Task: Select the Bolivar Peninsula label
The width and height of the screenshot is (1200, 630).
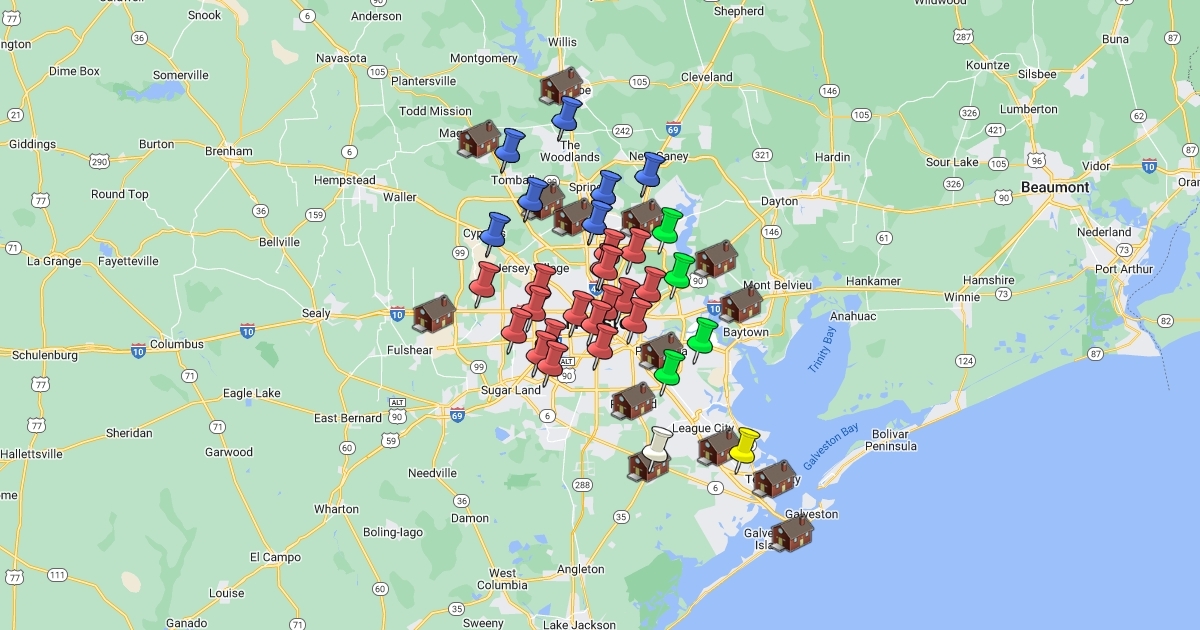Action: (890, 440)
